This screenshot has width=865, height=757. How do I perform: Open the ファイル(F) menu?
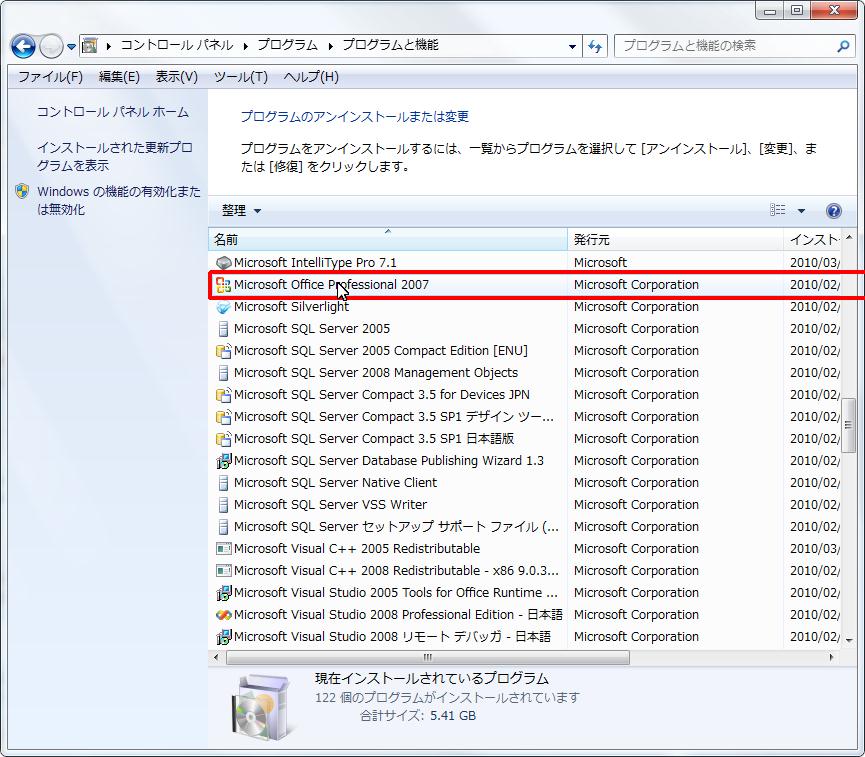50,77
